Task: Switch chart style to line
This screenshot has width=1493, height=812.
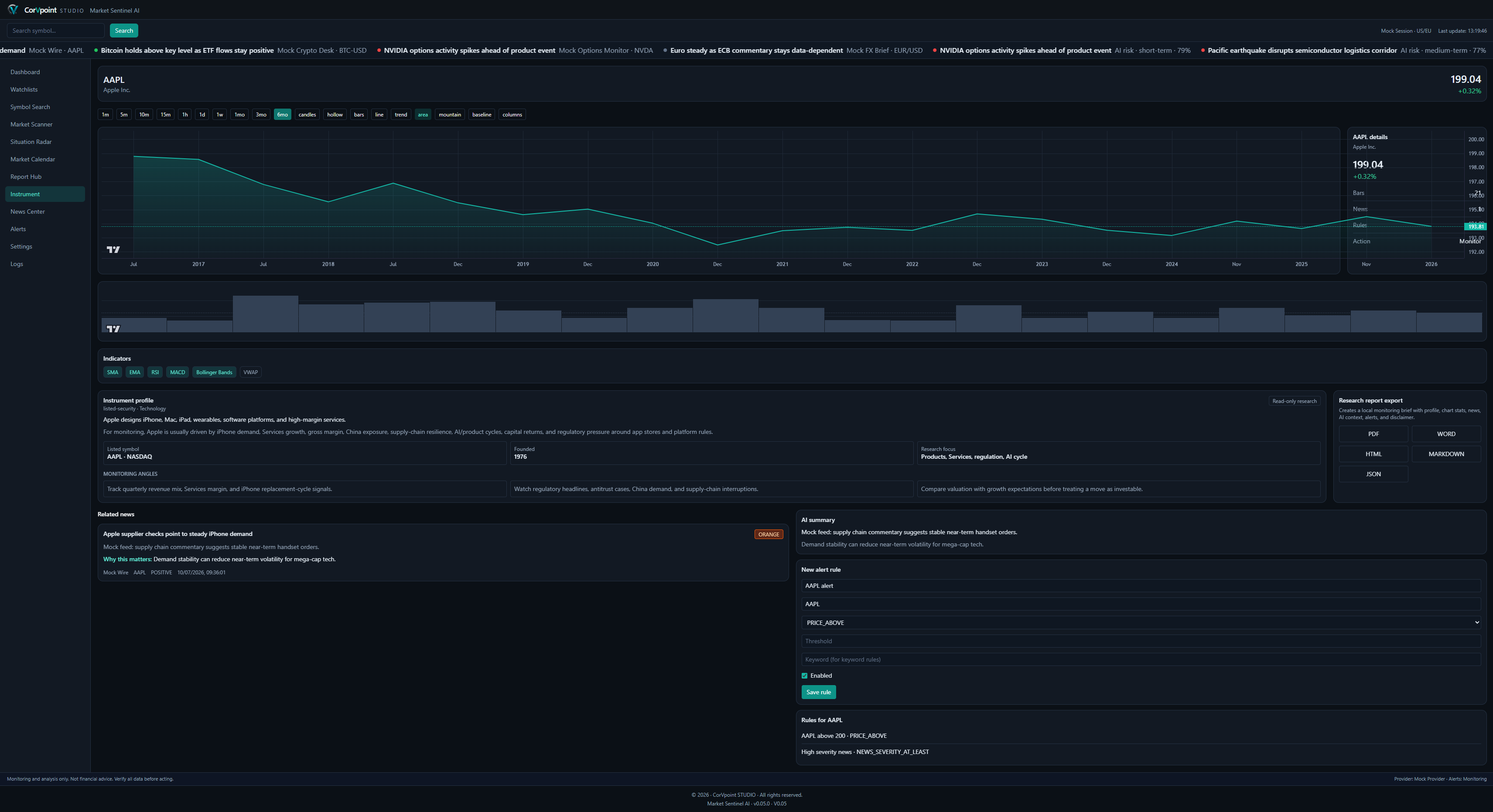Action: pos(379,115)
